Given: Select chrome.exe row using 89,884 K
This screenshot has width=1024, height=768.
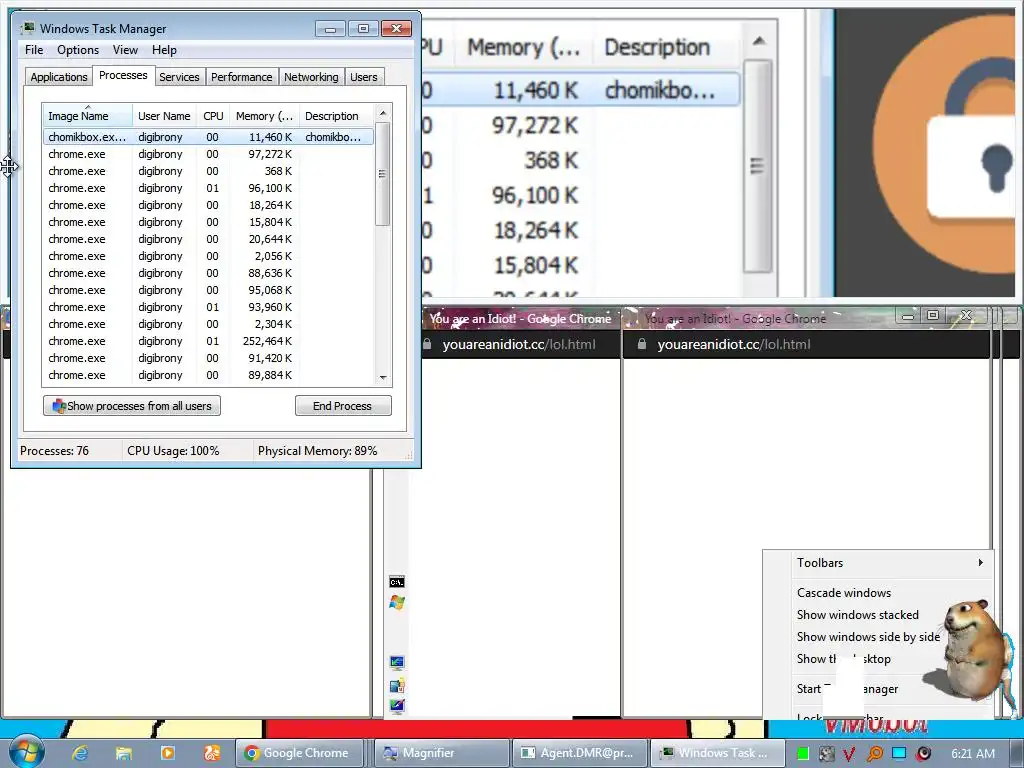Looking at the screenshot, I should click(208, 375).
